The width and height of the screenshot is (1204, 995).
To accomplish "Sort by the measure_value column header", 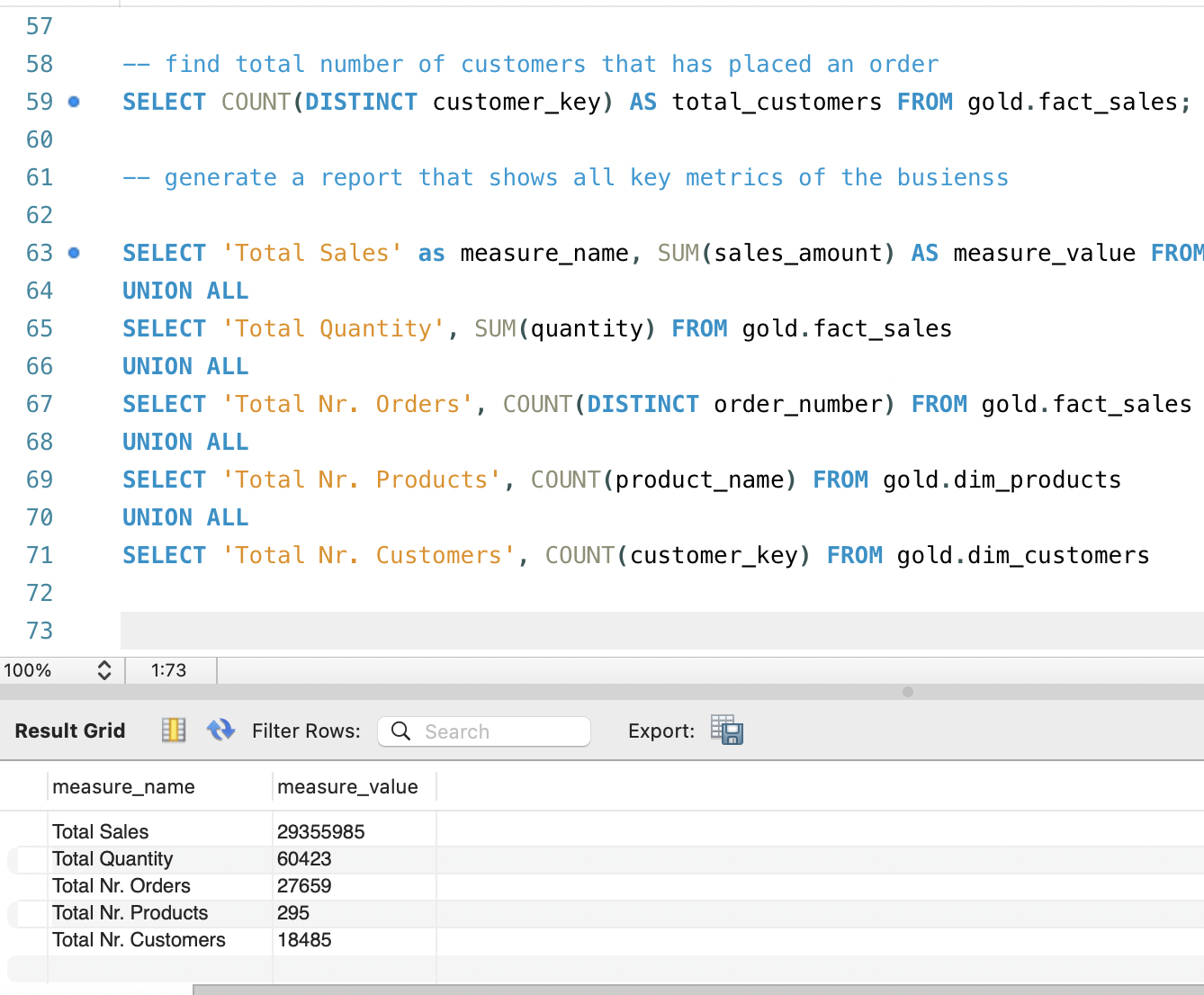I will [347, 786].
